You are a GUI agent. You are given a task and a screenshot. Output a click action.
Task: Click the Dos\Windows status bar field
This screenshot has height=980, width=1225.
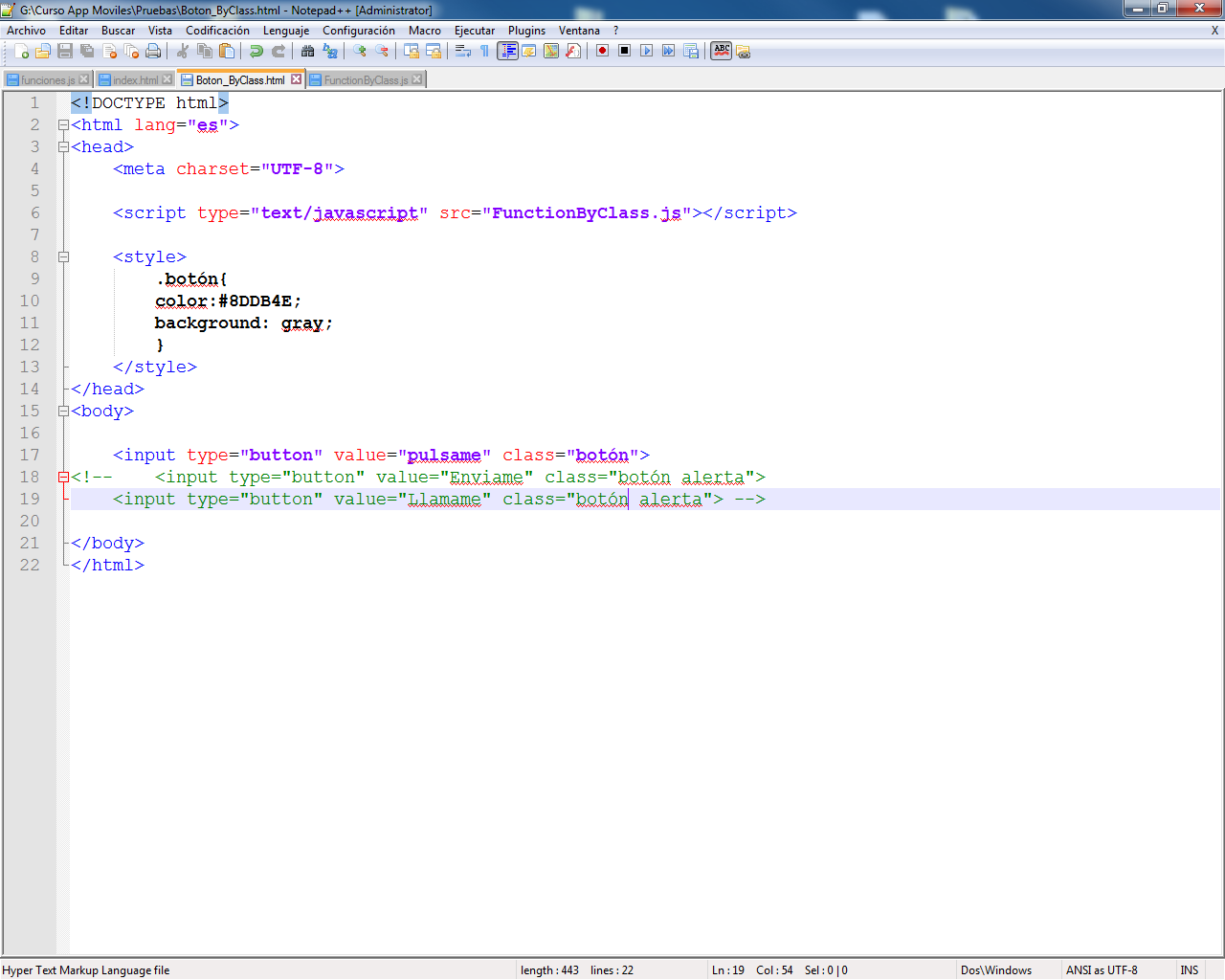point(1008,969)
